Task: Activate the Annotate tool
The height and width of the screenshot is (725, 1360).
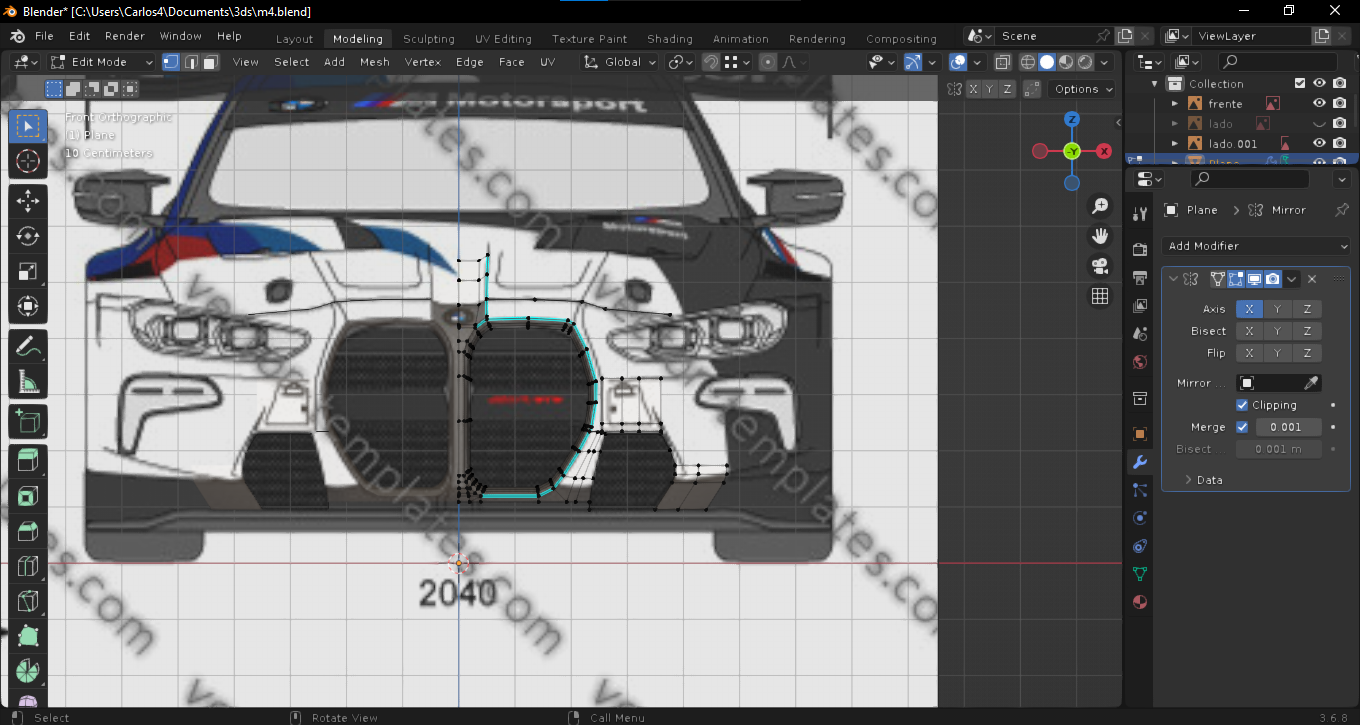Action: [x=28, y=346]
